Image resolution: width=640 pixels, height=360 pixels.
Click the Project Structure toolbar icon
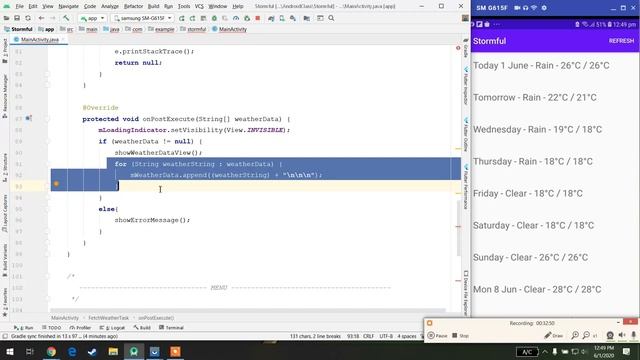coord(307,18)
